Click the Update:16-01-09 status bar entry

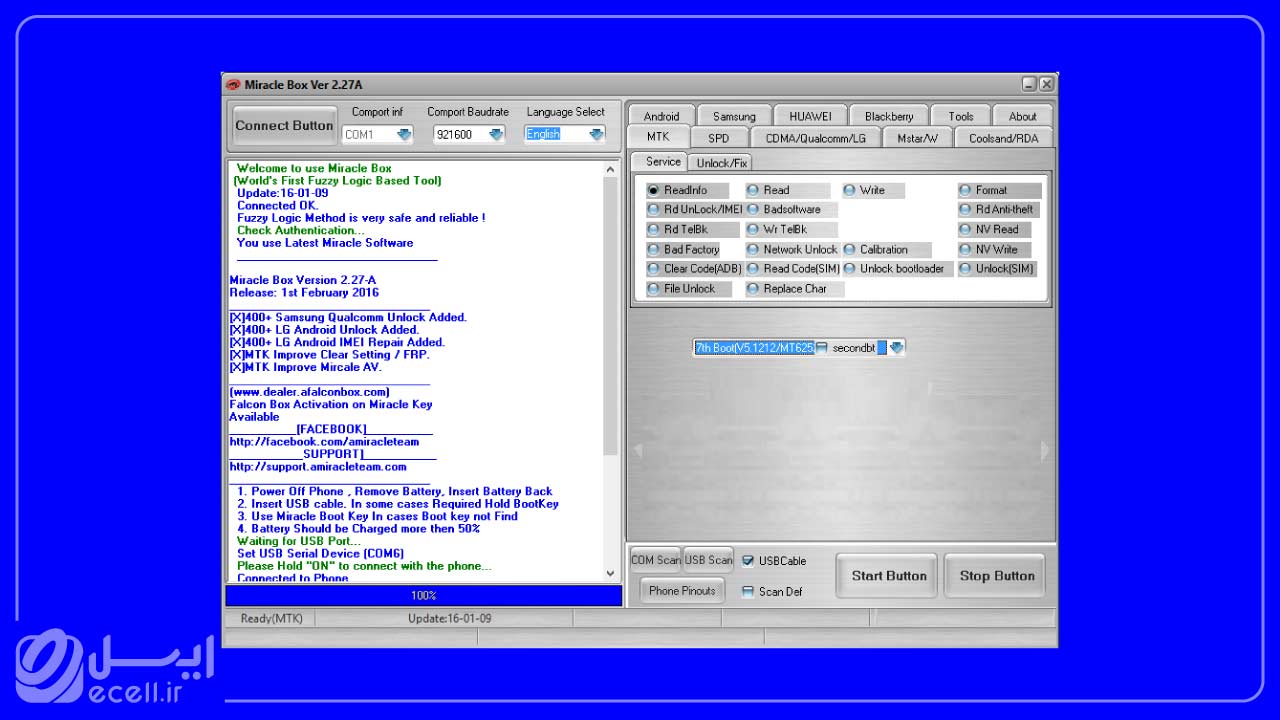click(449, 619)
